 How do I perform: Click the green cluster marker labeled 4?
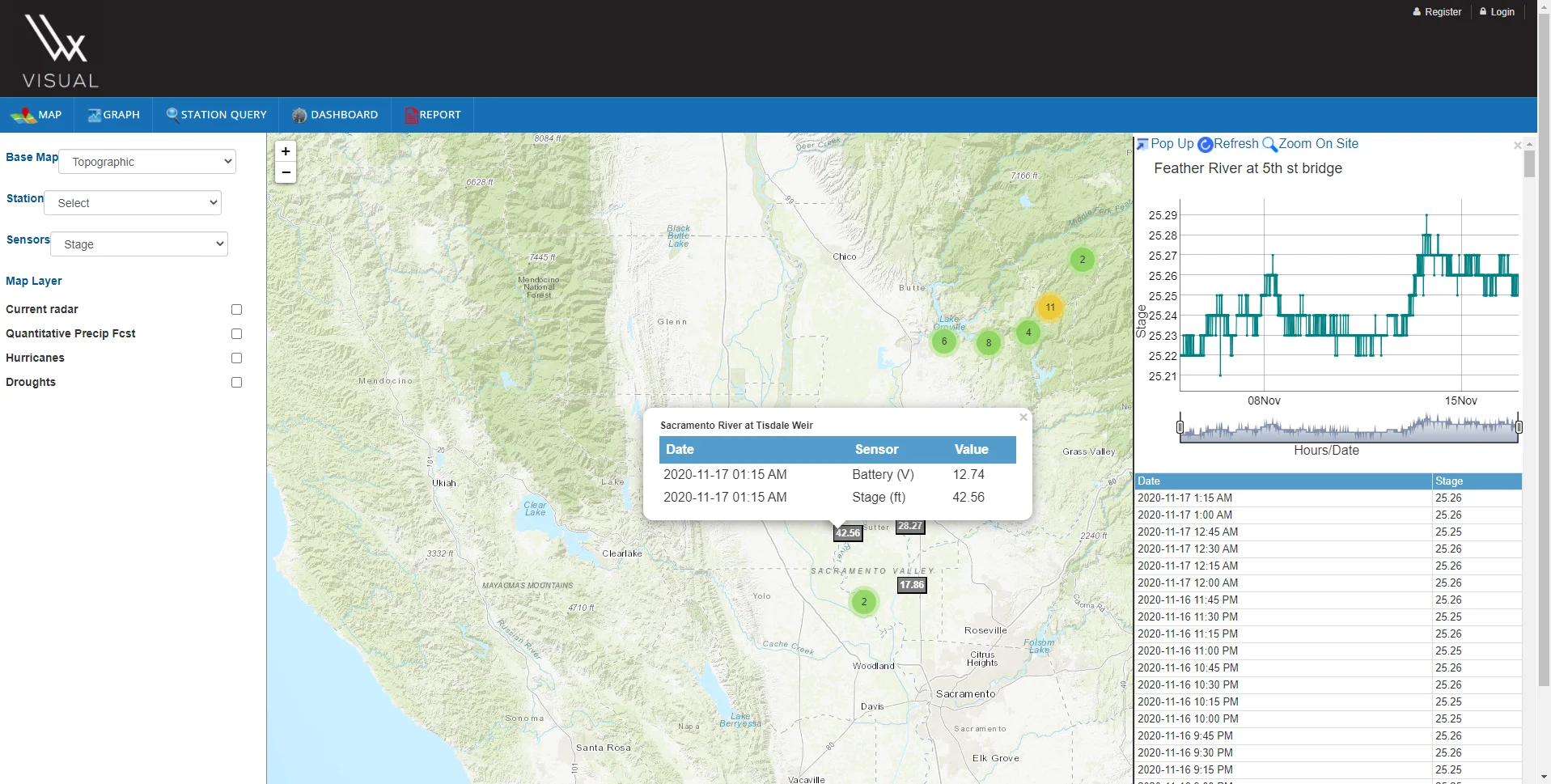1028,333
